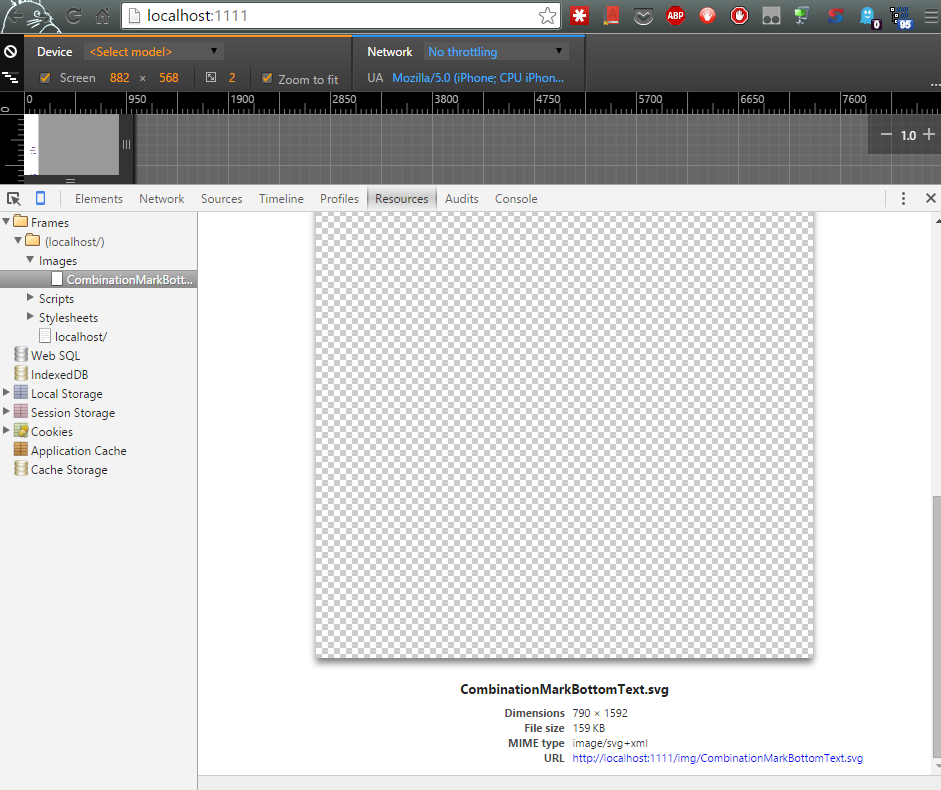Open the Pocket extension icon

(x=643, y=16)
